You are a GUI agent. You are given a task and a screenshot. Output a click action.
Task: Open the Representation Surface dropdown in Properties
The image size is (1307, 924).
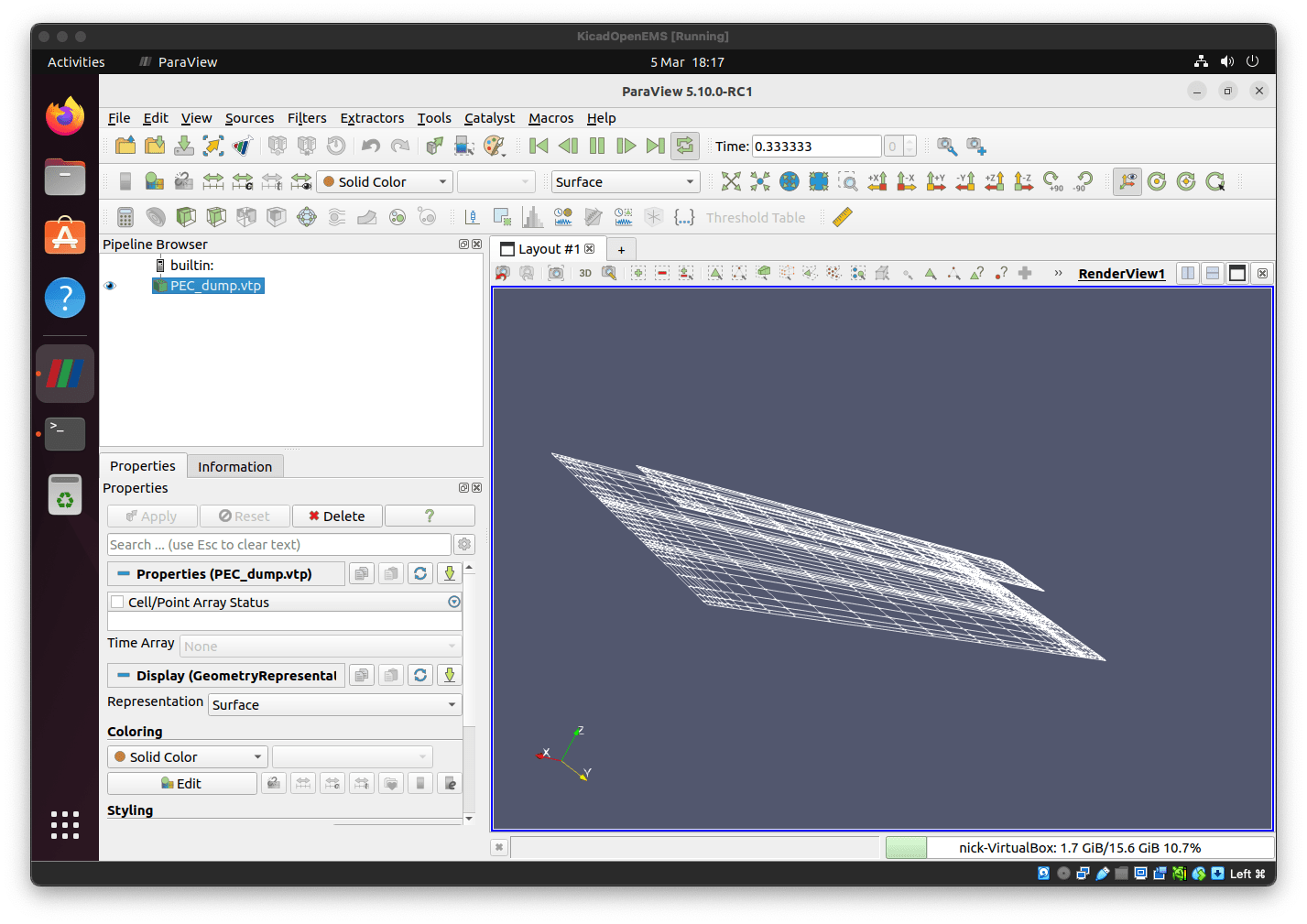[335, 704]
